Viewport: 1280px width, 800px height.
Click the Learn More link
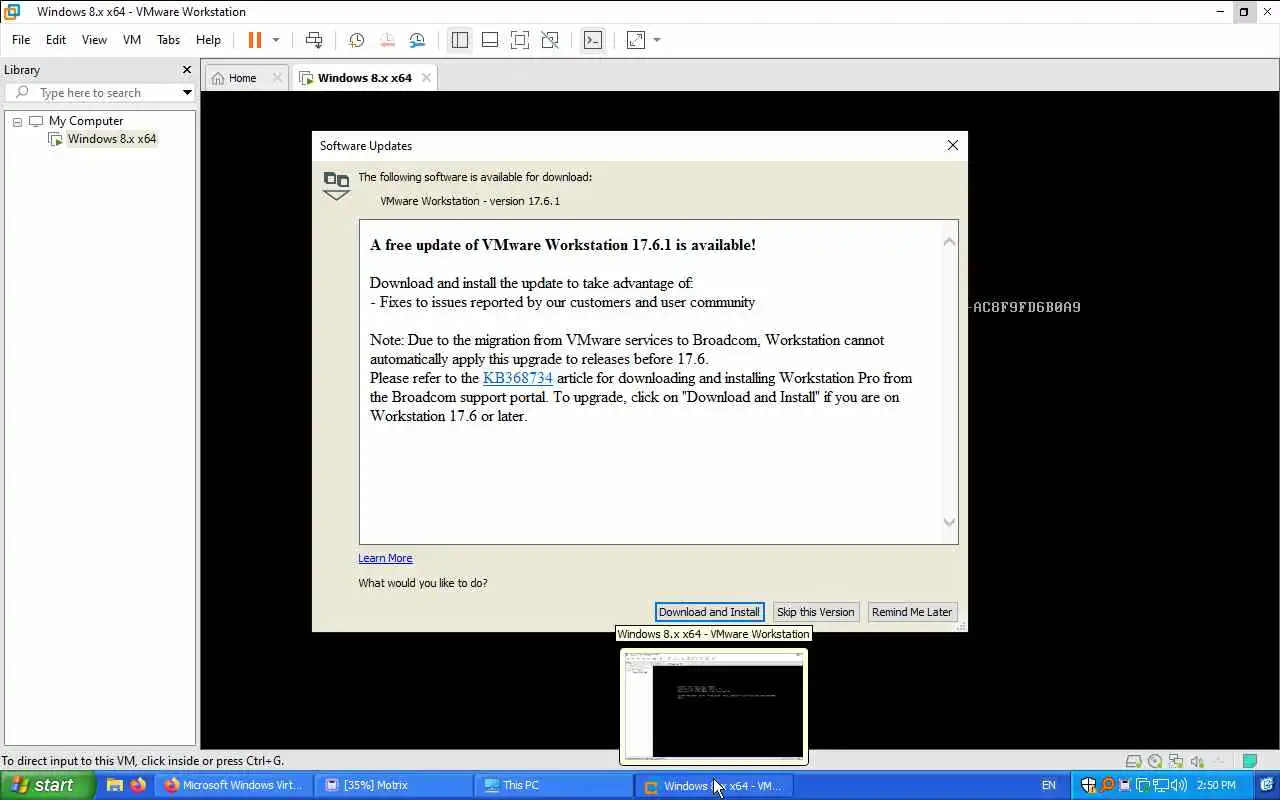coord(385,558)
